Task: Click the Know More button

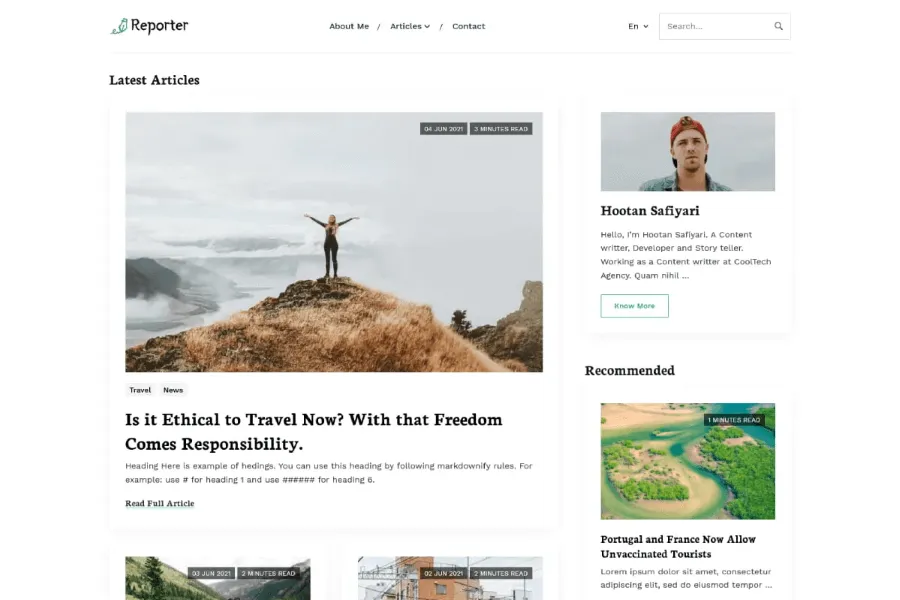Action: click(634, 306)
